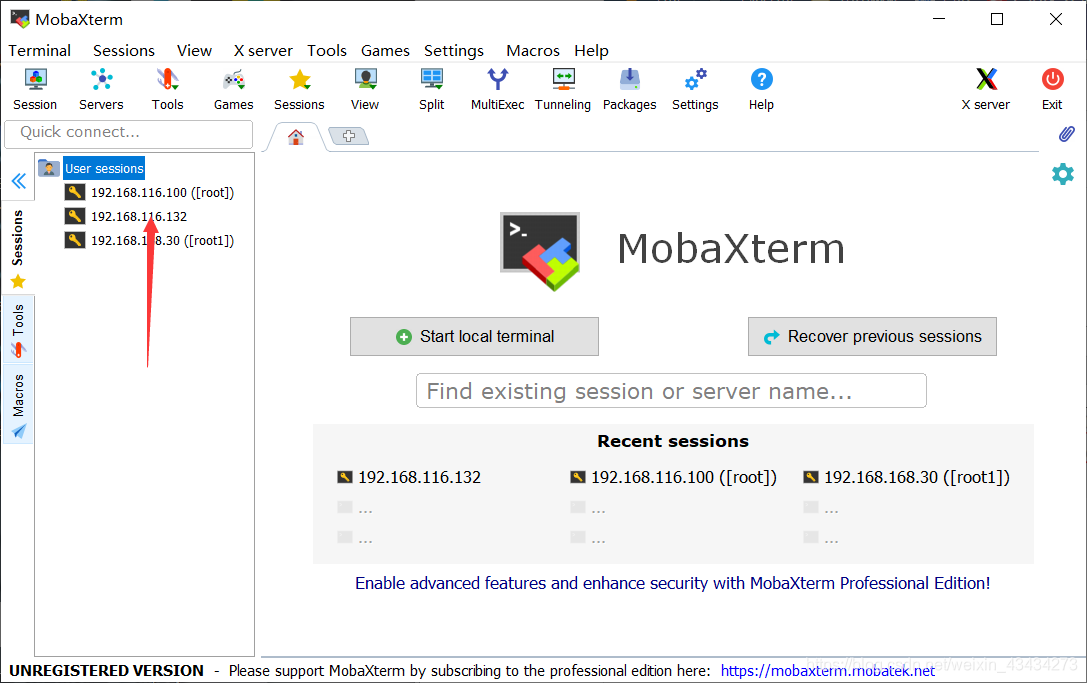Open the mobaxterm.mobatek.net link
This screenshot has height=683, width=1087.
tap(828, 671)
